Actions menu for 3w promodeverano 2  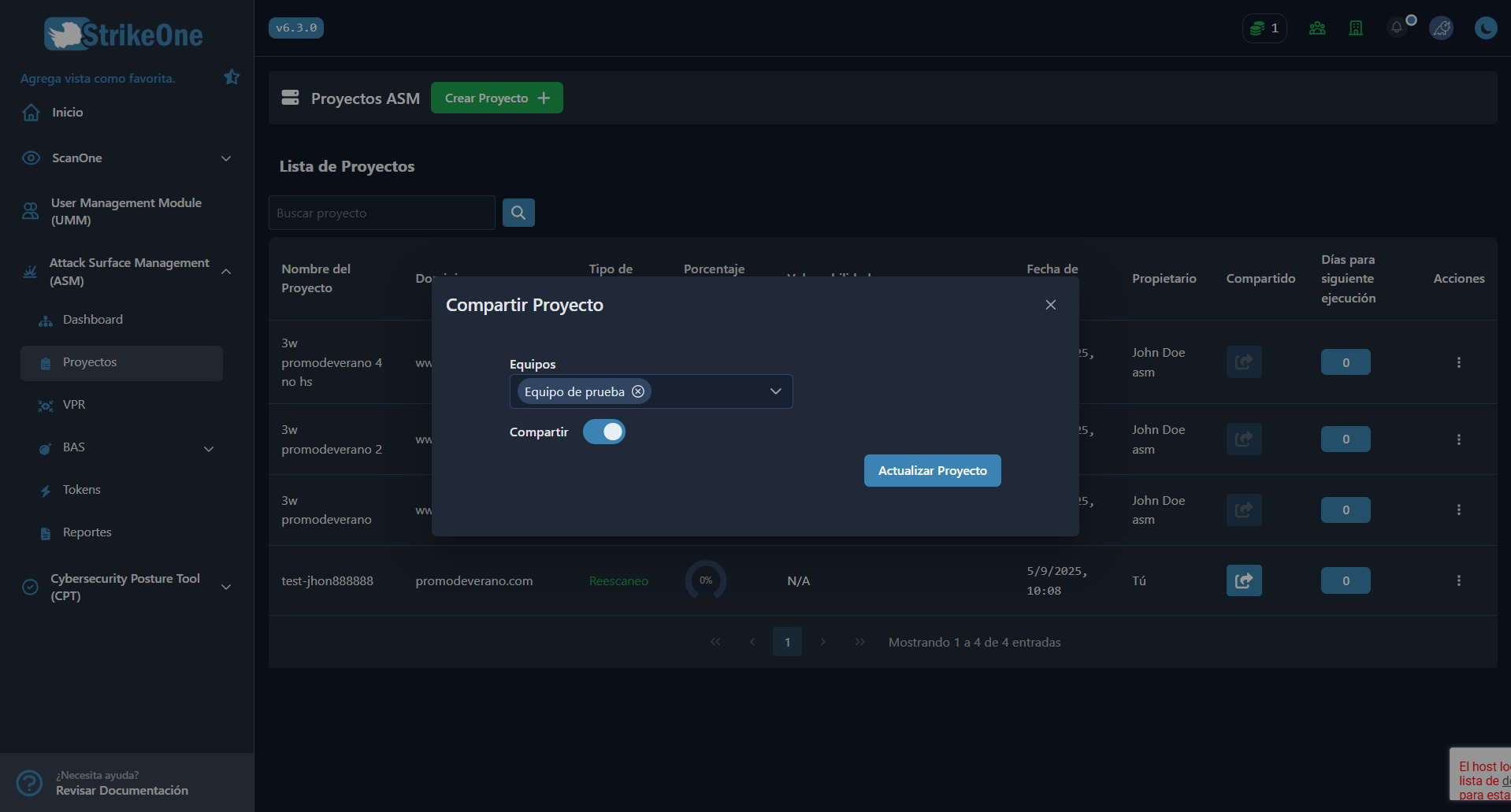(x=1459, y=439)
